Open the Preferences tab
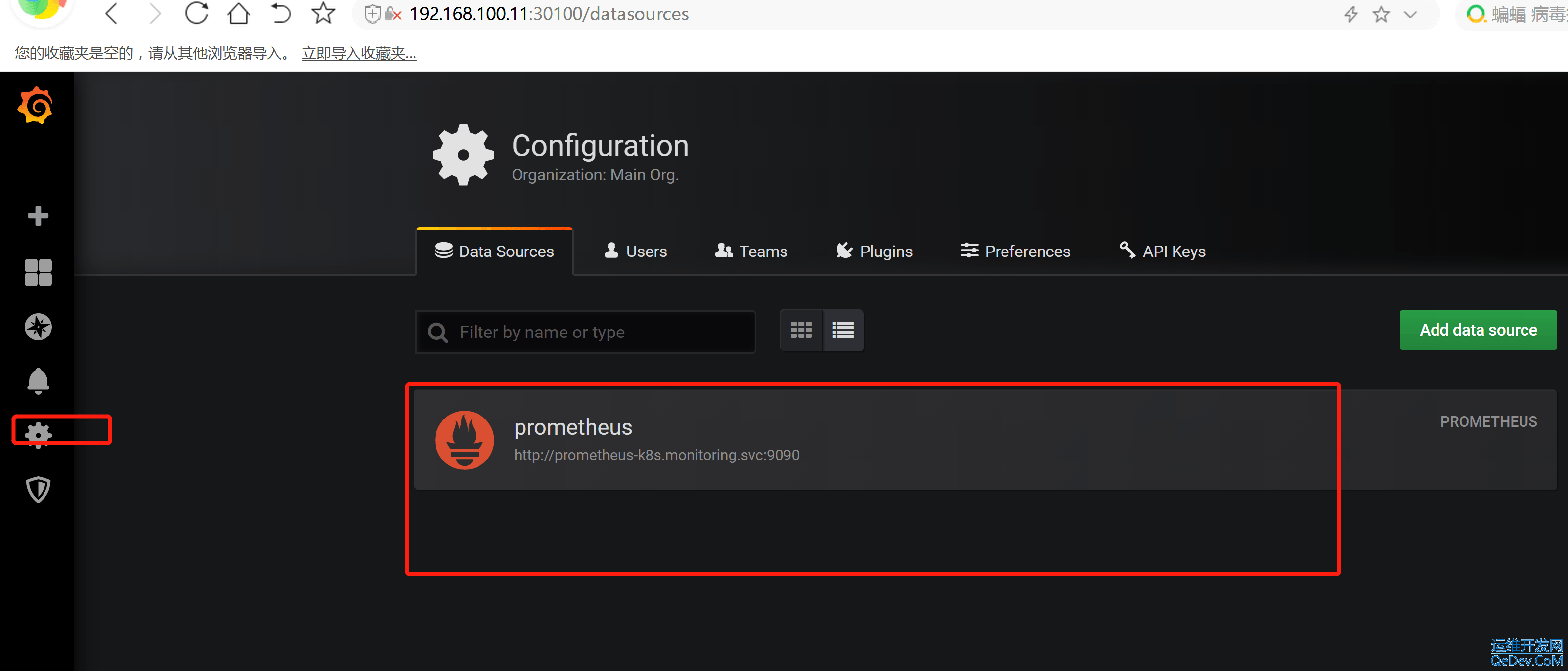The width and height of the screenshot is (1568, 671). 1015,251
